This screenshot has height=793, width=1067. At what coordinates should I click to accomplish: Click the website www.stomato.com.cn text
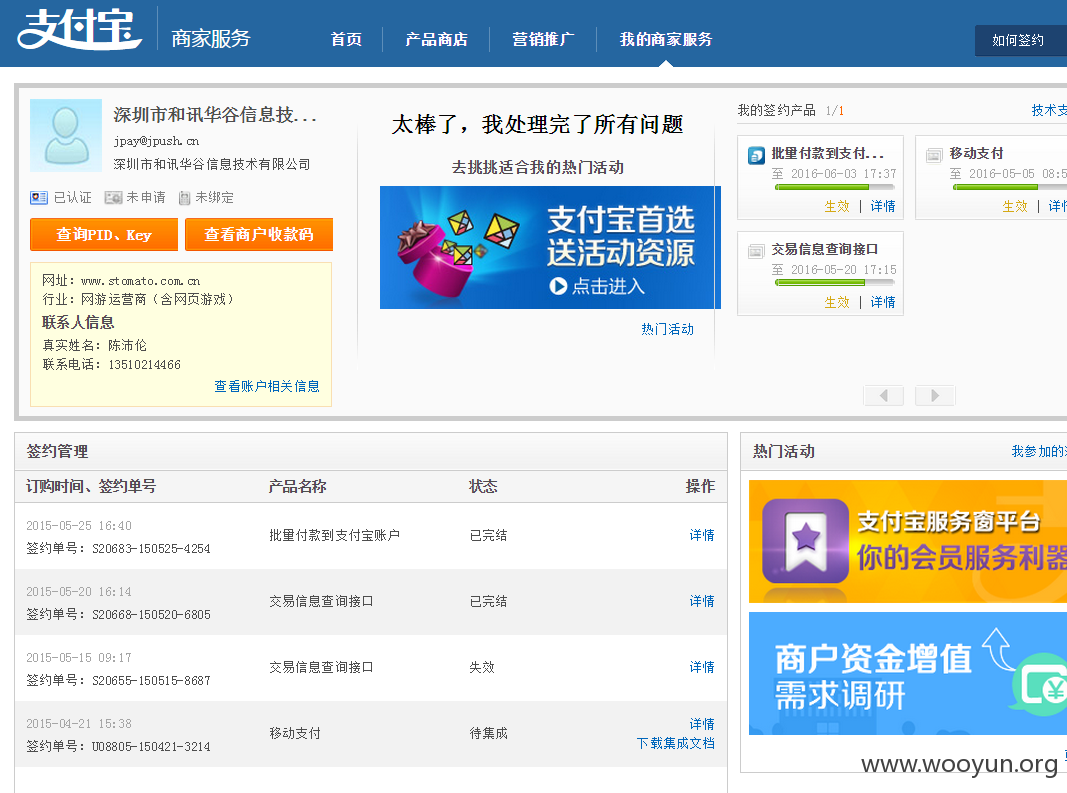pos(140,280)
